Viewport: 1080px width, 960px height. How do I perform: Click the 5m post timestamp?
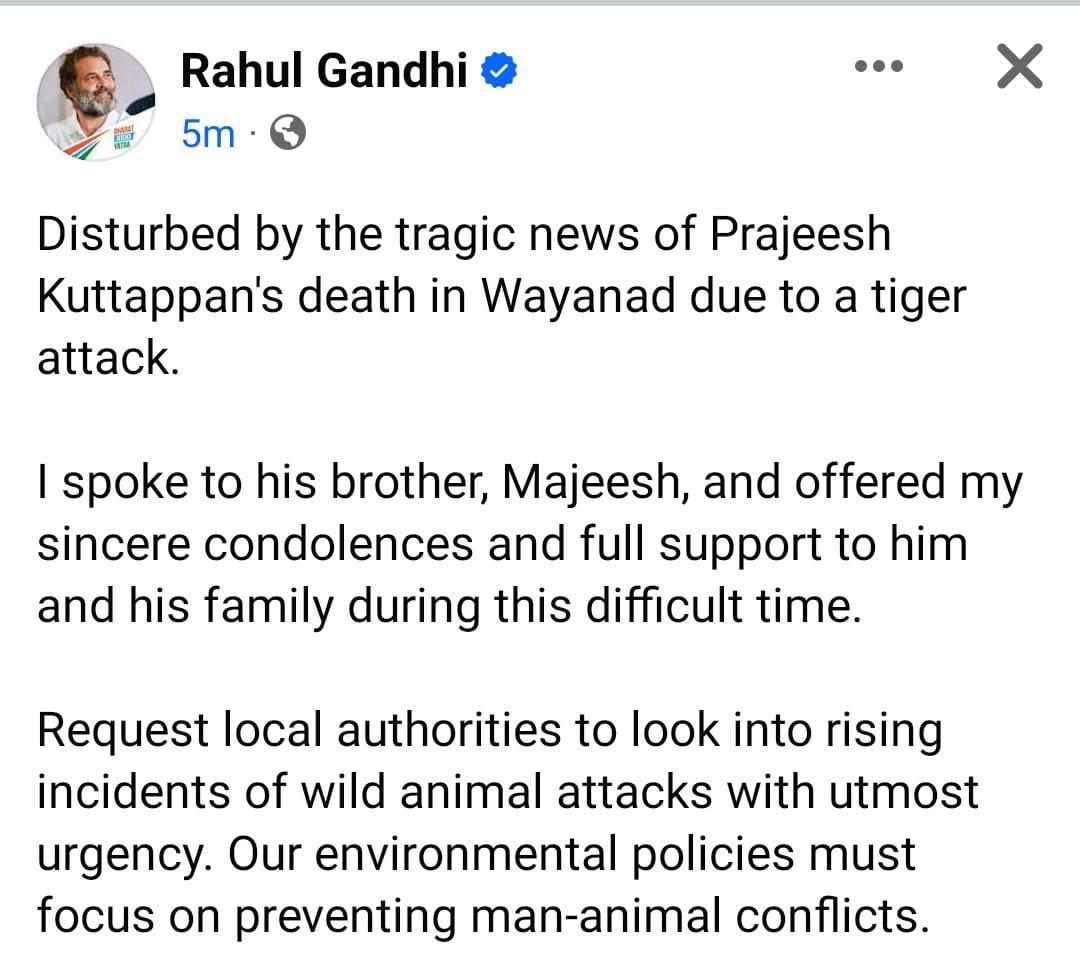(x=207, y=133)
